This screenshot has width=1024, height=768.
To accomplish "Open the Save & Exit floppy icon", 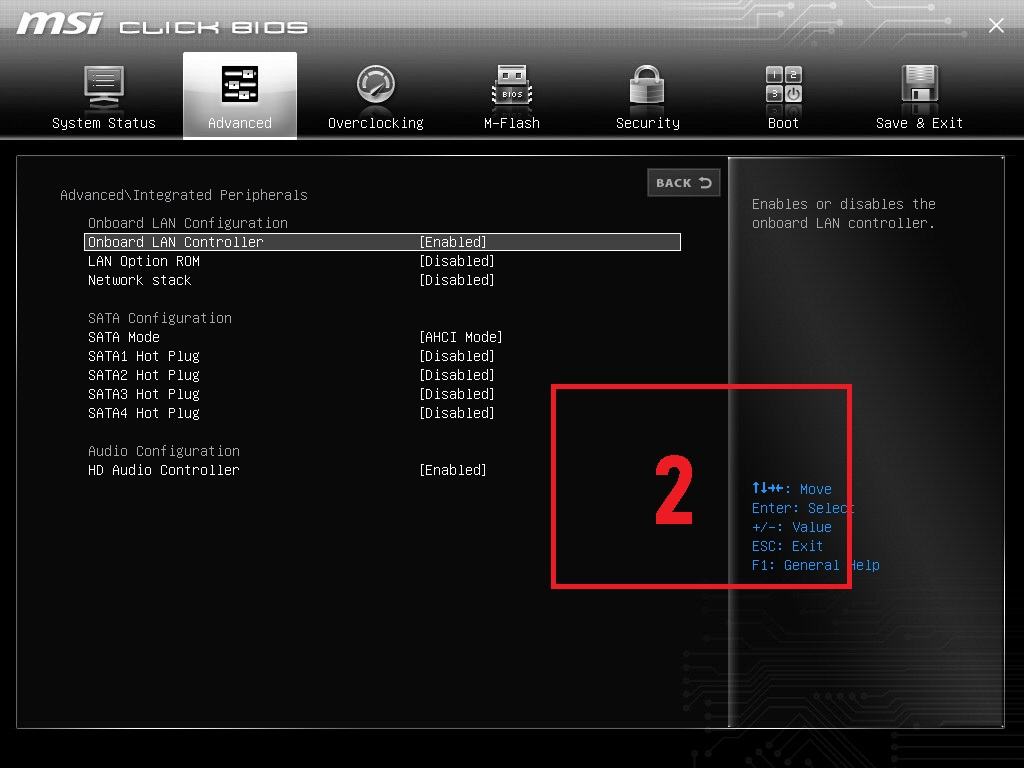I will pyautogui.click(x=920, y=84).
